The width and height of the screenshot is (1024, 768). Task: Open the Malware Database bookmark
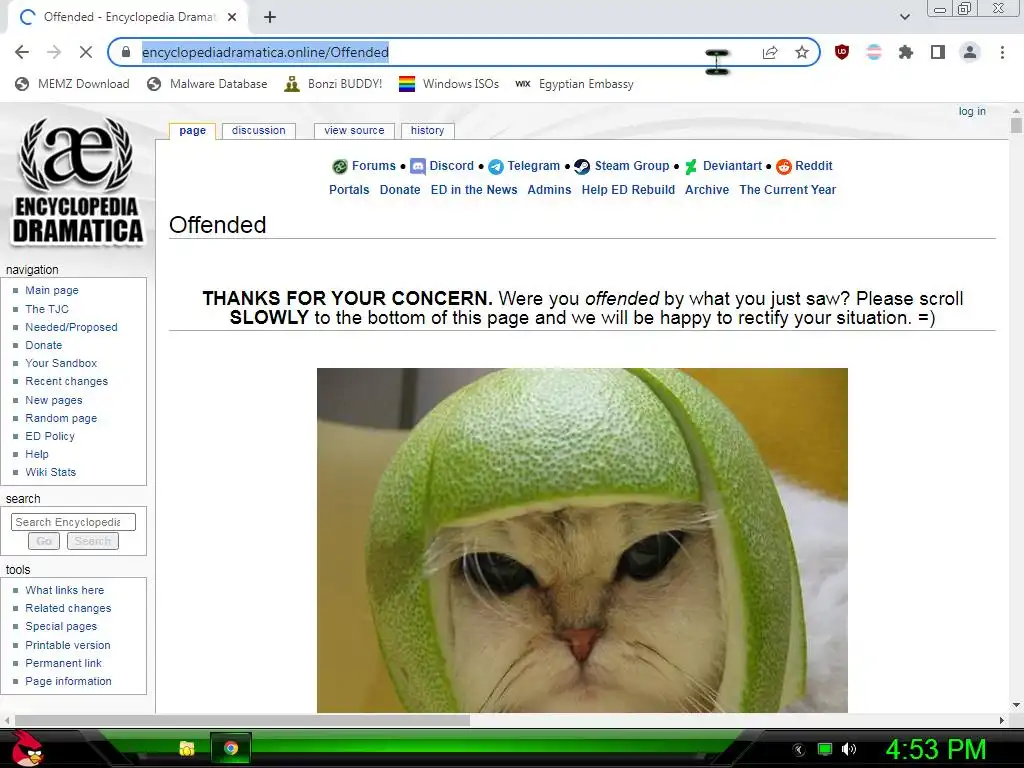208,84
